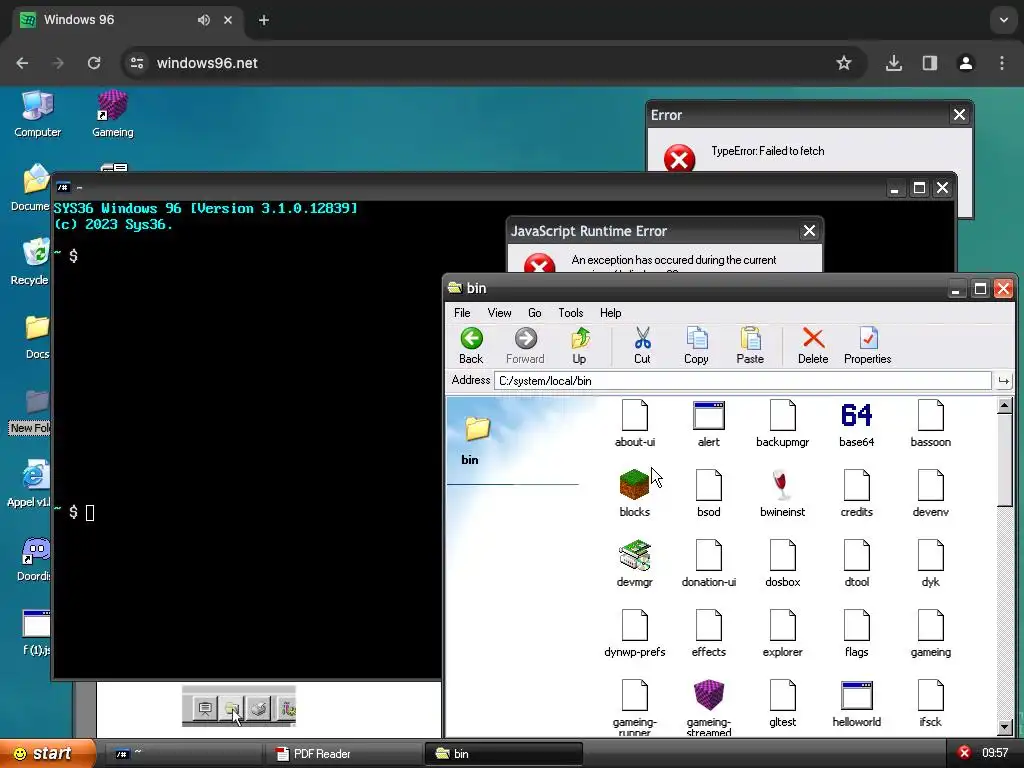Open a new browser tab

point(263,20)
